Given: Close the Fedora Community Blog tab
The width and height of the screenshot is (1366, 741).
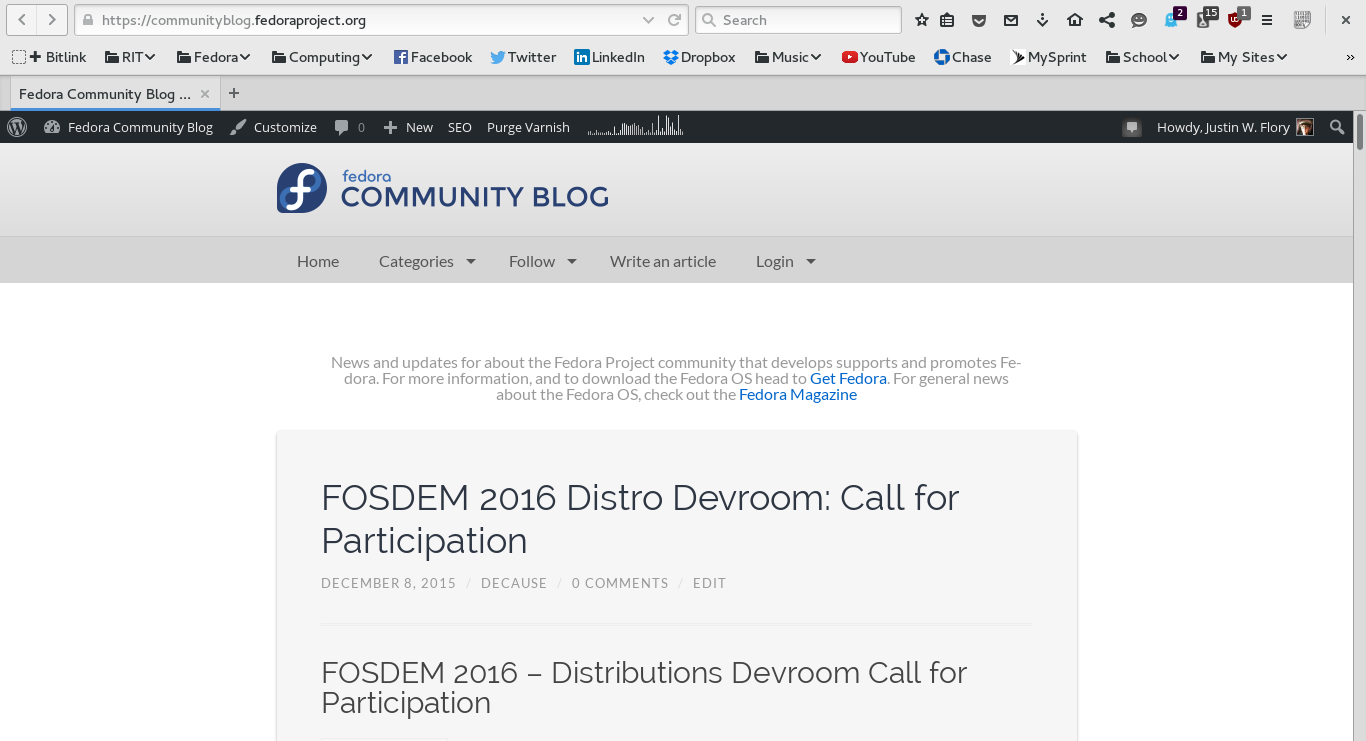Looking at the screenshot, I should [x=205, y=94].
